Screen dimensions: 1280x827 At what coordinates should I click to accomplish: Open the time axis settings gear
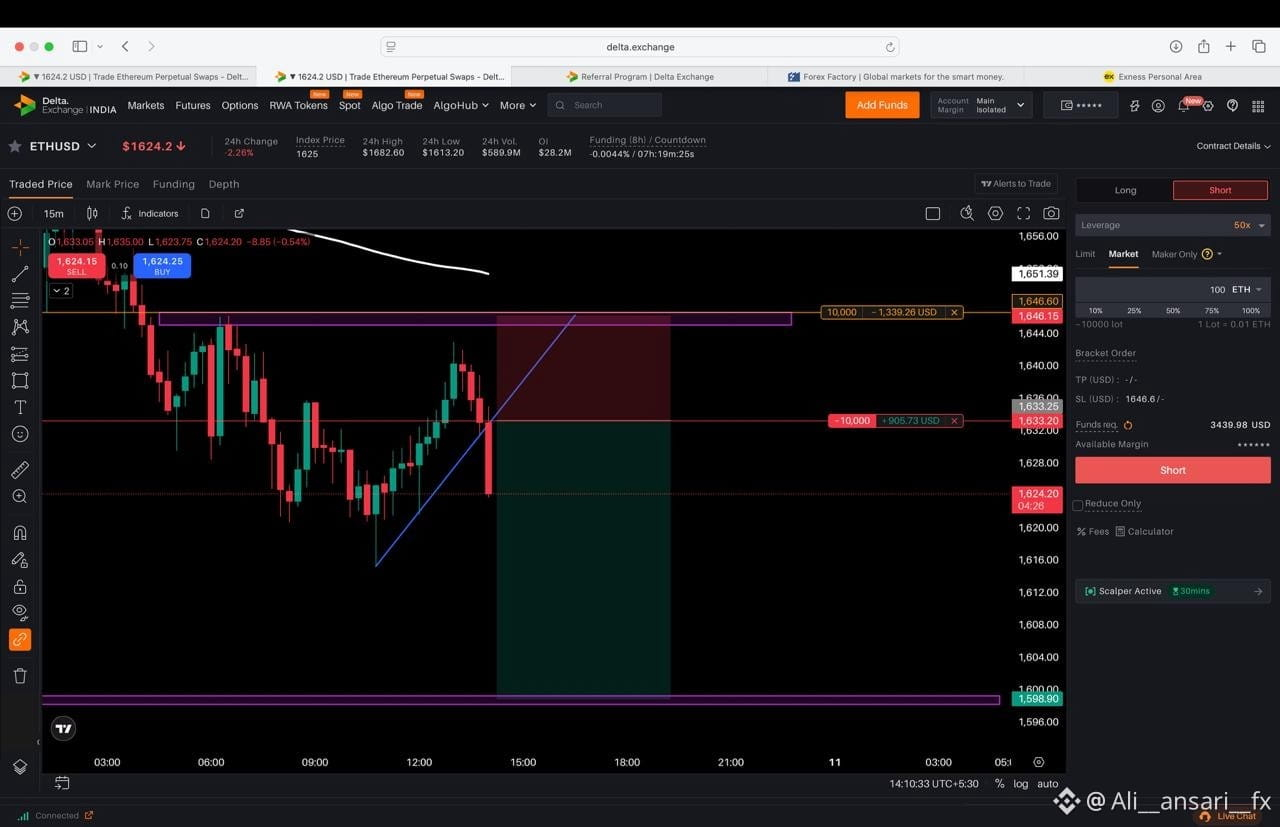[x=1039, y=762]
